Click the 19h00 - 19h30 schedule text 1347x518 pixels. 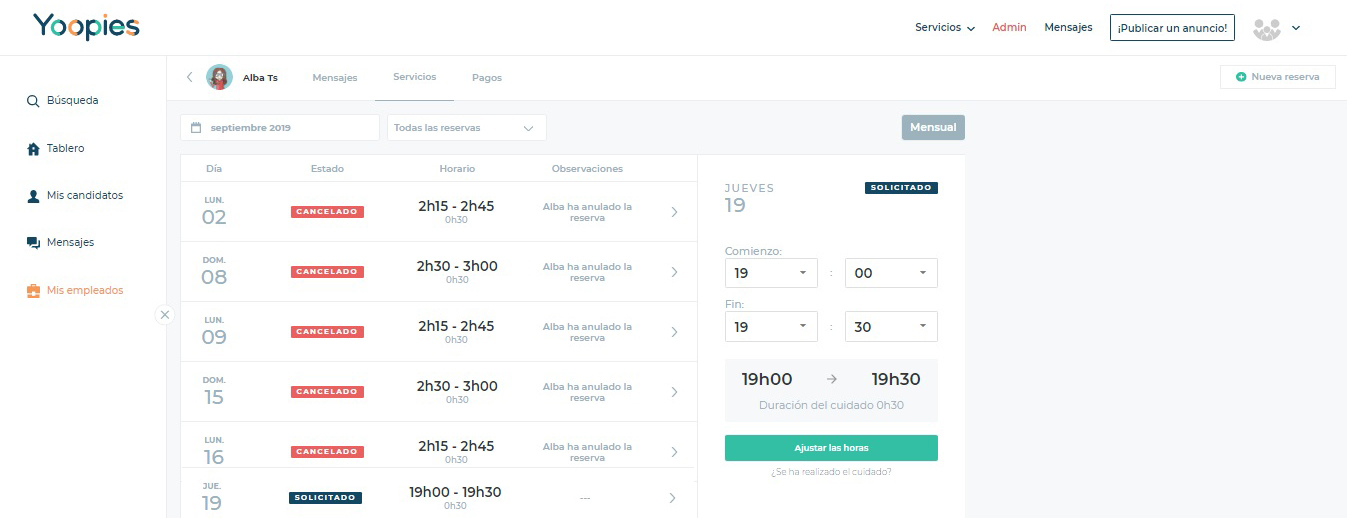[455, 492]
